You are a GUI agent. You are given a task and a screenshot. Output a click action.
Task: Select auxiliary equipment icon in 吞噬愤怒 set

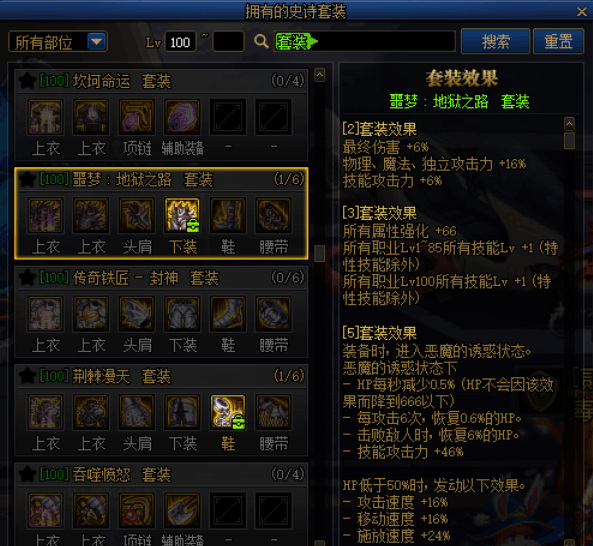click(x=182, y=510)
